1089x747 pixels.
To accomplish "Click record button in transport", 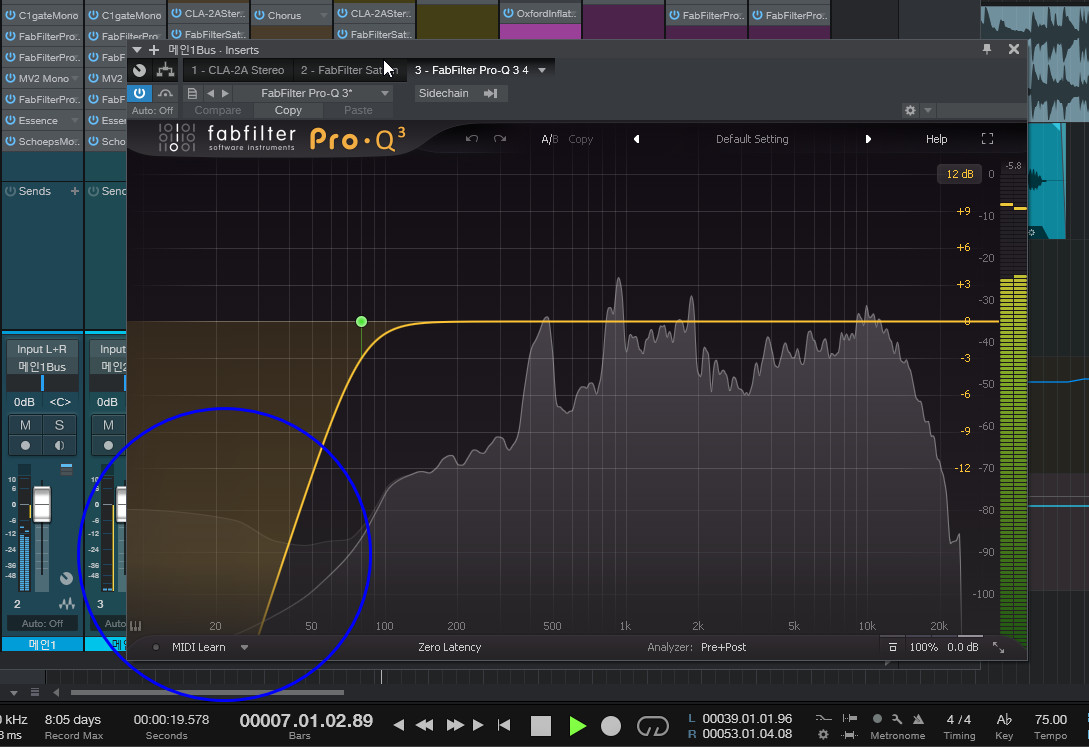I will pyautogui.click(x=610, y=726).
